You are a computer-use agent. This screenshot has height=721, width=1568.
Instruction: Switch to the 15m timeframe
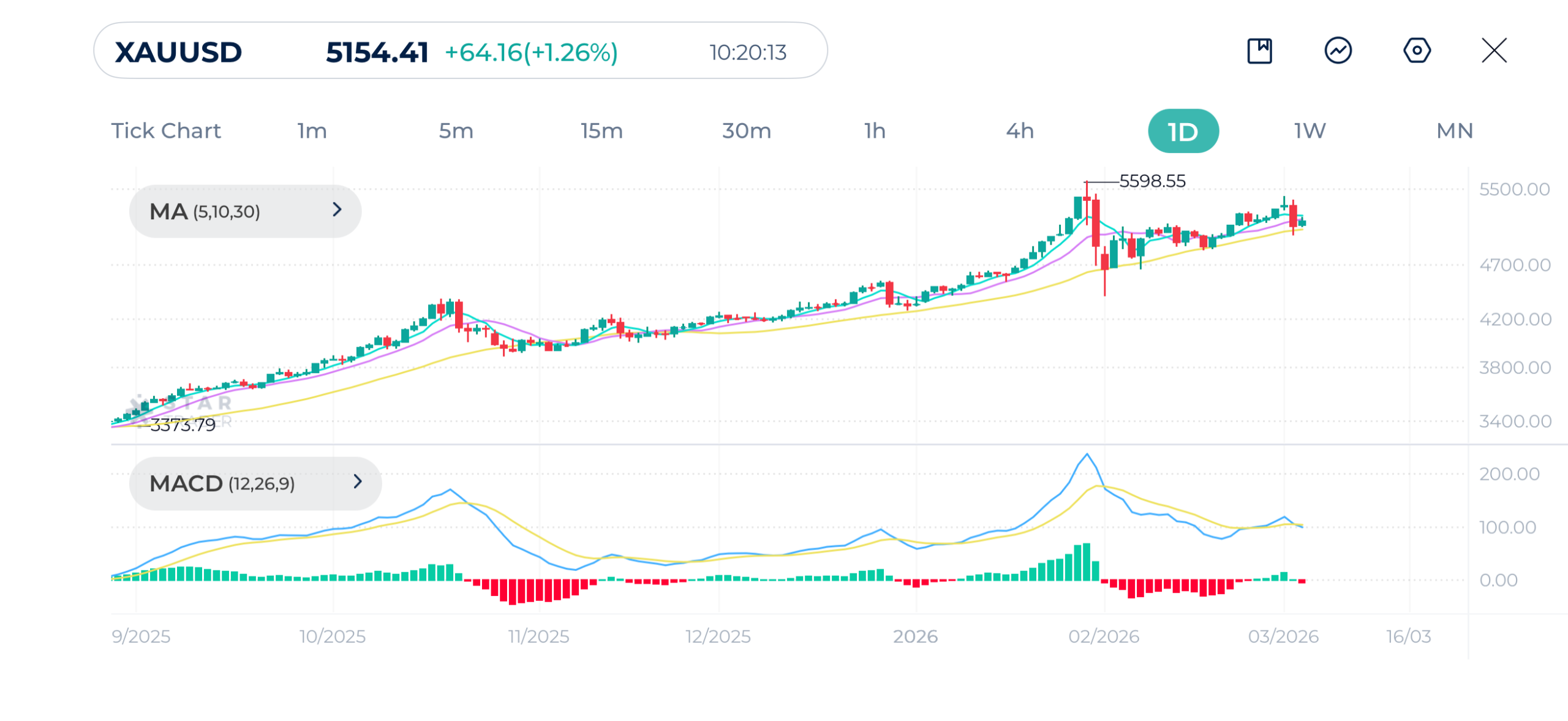point(601,130)
